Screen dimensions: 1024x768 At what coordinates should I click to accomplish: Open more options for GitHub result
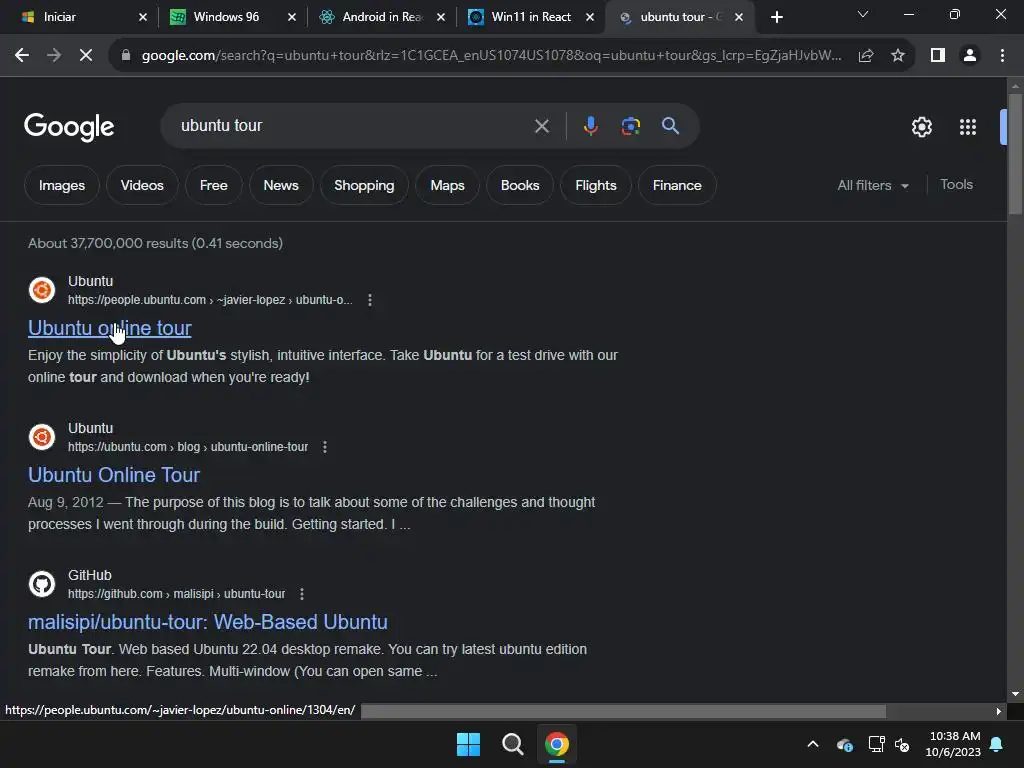(x=302, y=594)
